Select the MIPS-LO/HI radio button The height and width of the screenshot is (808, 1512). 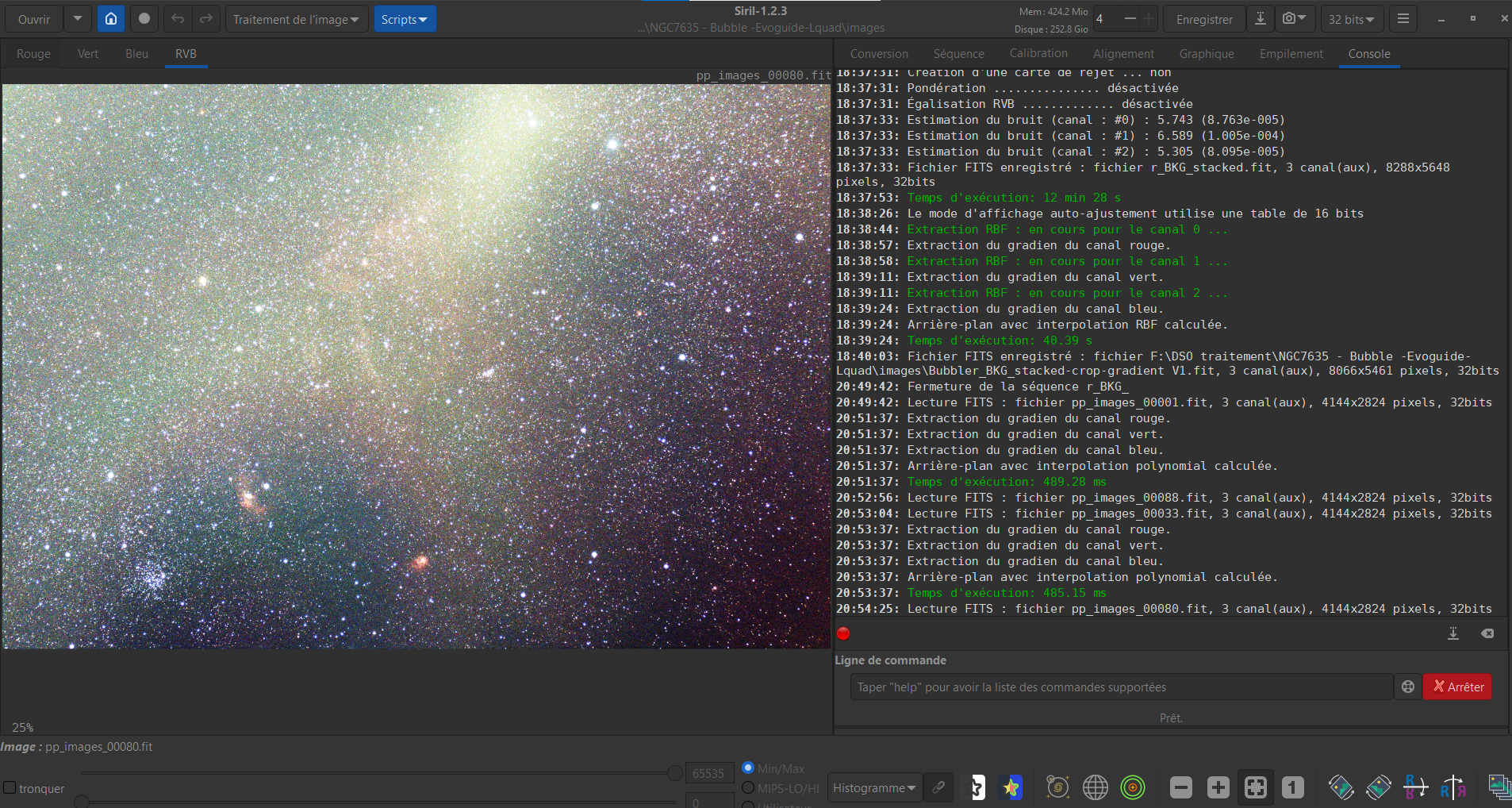pos(748,788)
